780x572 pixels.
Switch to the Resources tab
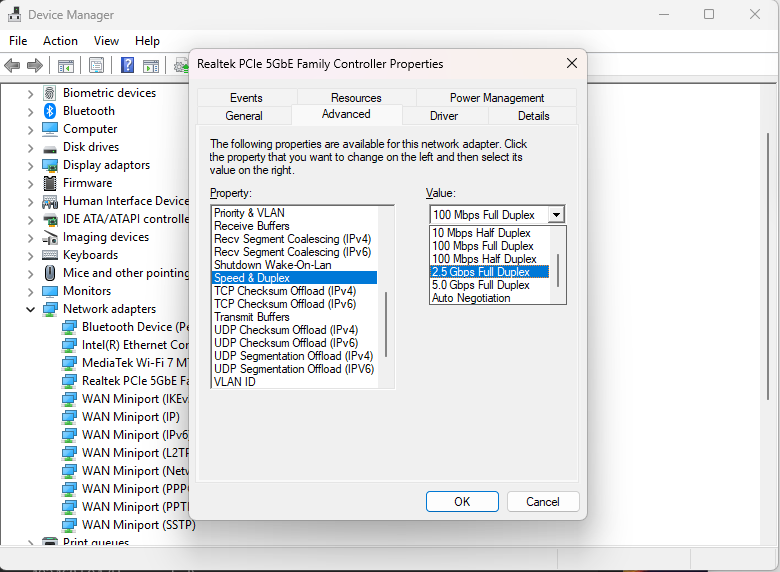coord(356,98)
